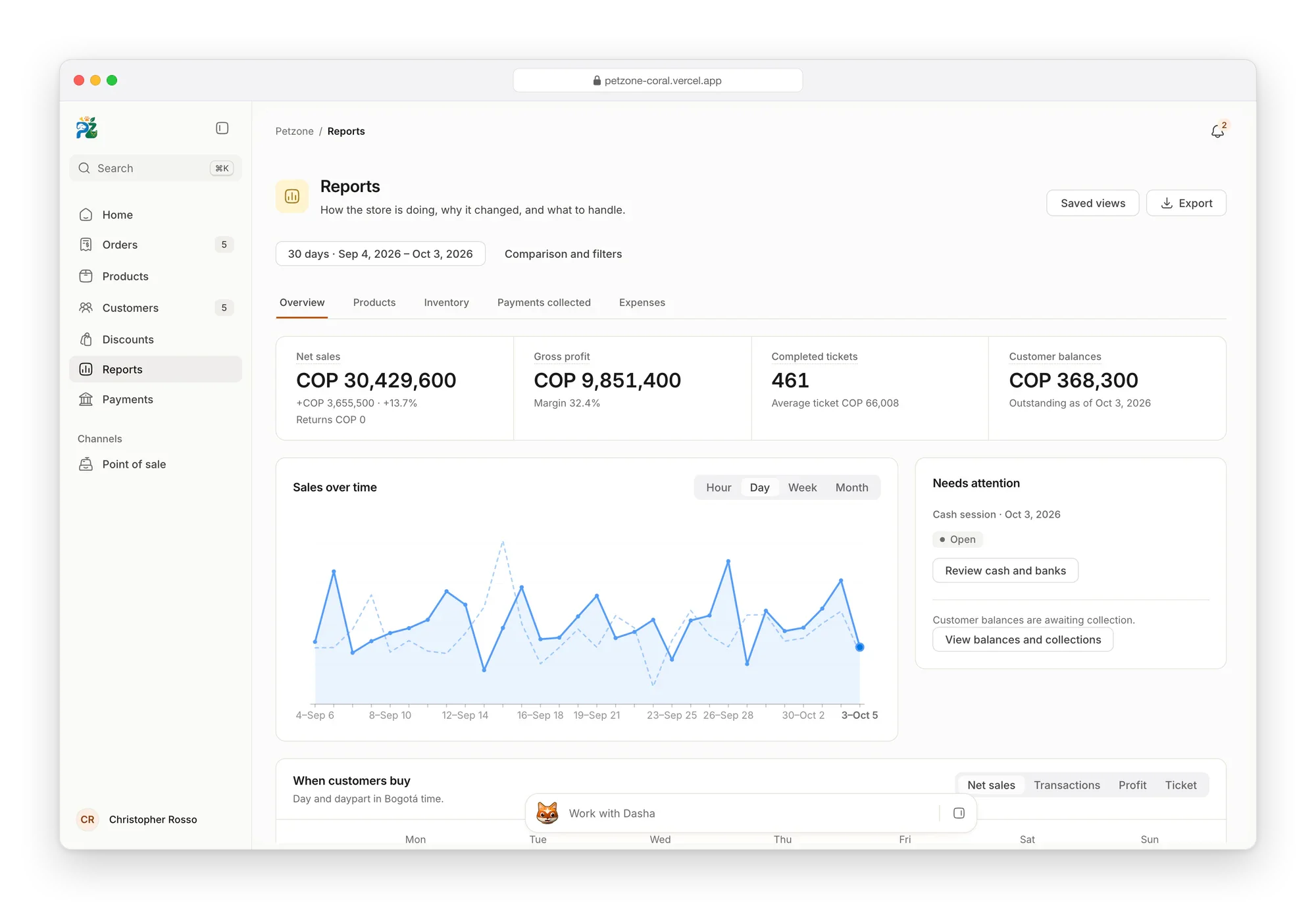The height and width of the screenshot is (909, 1316).
Task: Open the 30 days date range picker
Action: (x=380, y=254)
